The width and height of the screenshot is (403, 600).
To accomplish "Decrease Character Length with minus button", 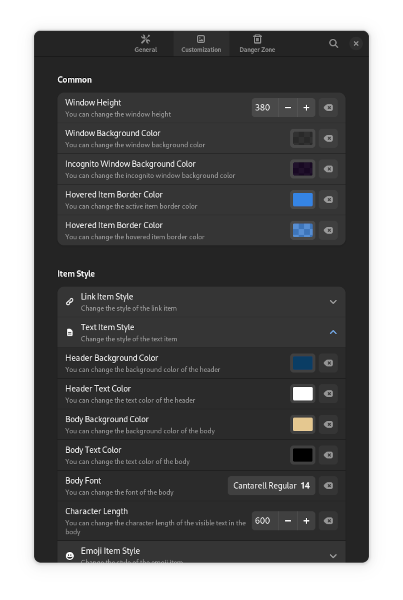I will (288, 521).
